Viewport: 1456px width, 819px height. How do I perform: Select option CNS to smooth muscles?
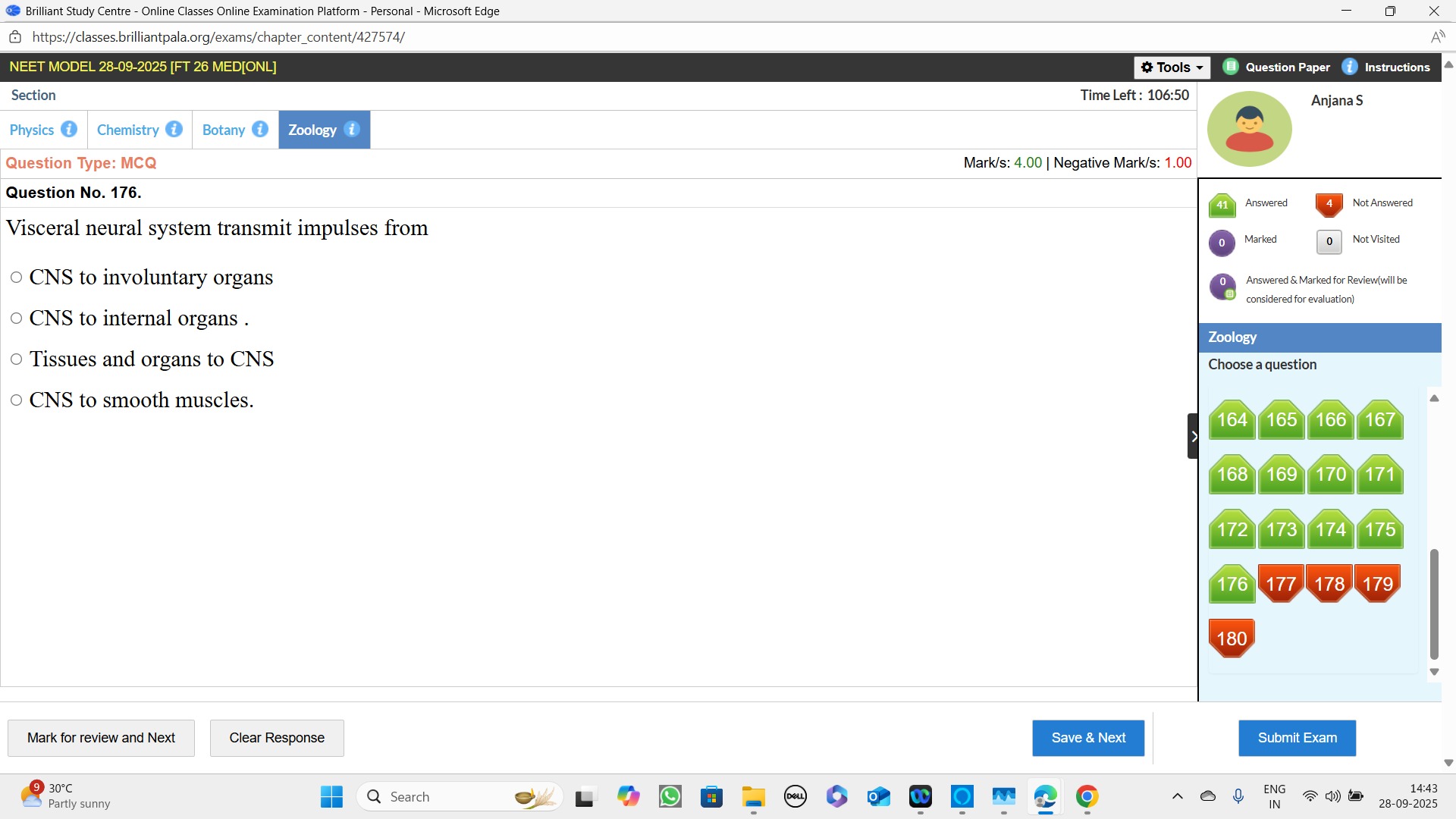16,400
